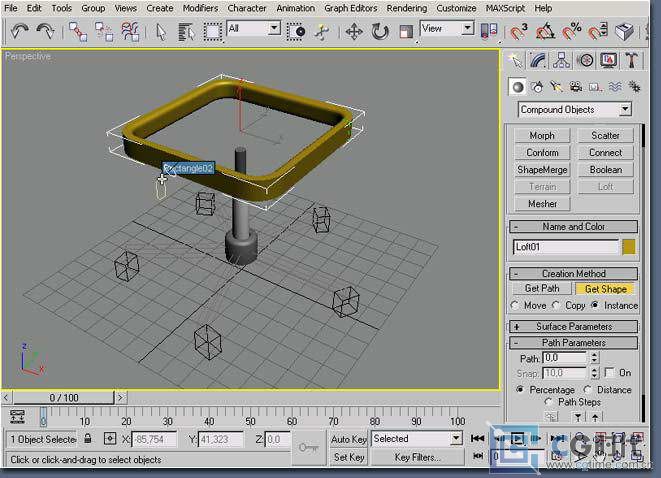This screenshot has height=478, width=661.
Task: Open the Compound Objects dropdown
Action: click(575, 110)
